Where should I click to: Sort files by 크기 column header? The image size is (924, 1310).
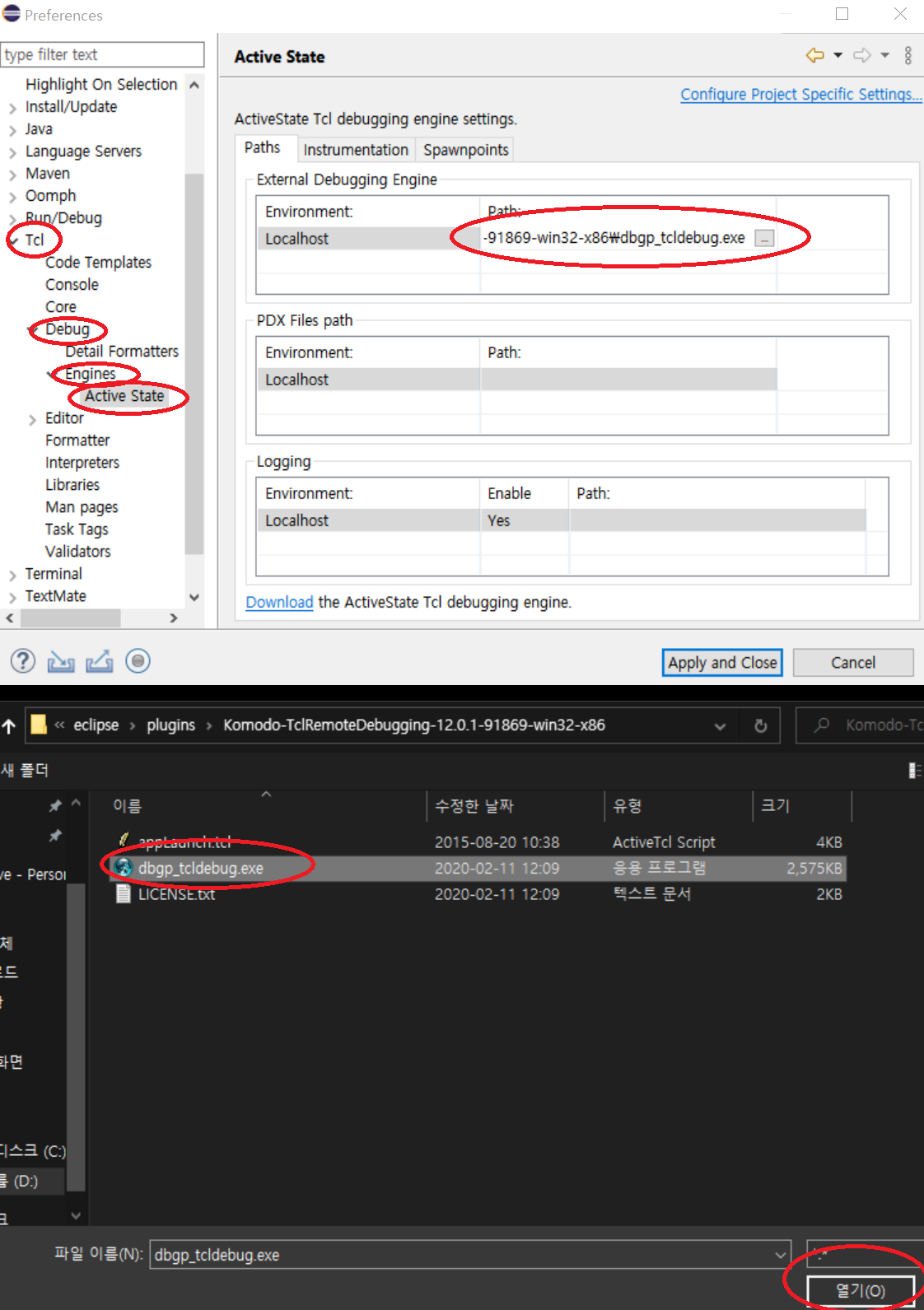[775, 805]
